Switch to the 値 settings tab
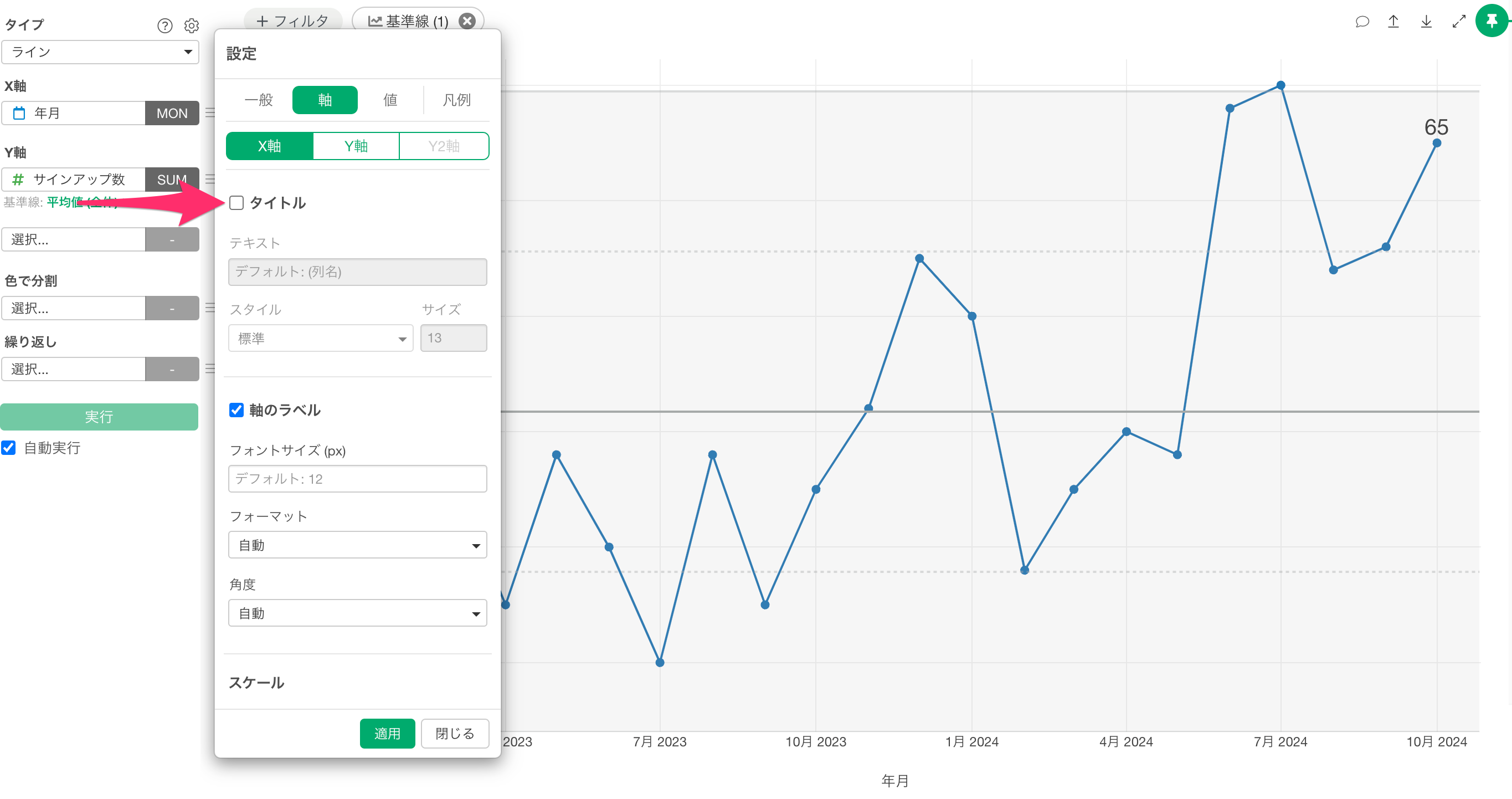Image resolution: width=1512 pixels, height=799 pixels. [390, 100]
